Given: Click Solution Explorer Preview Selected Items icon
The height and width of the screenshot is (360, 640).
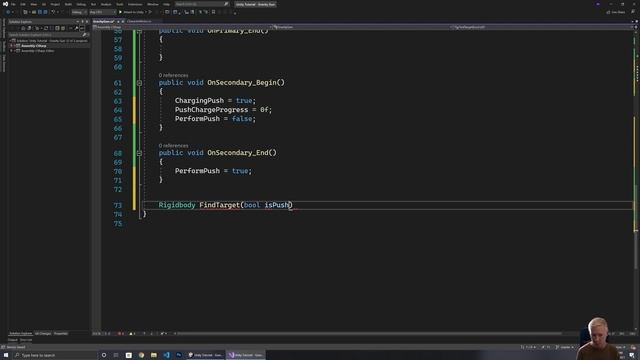Looking at the screenshot, I should click(82, 28).
